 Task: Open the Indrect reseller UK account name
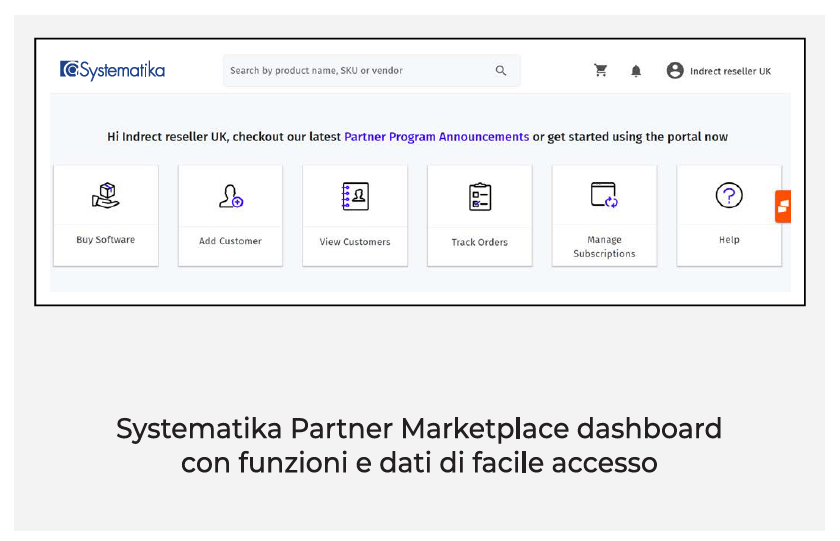730,71
